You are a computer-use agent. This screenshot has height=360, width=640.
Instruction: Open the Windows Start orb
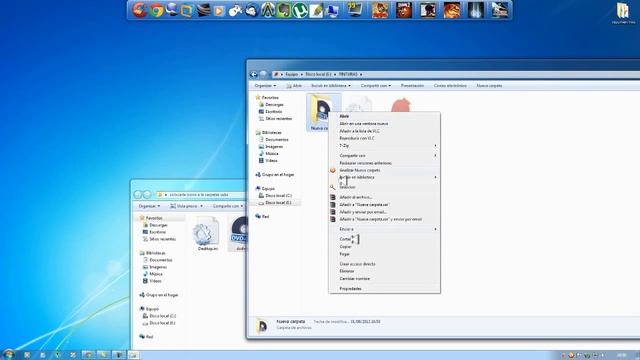(x=8, y=354)
